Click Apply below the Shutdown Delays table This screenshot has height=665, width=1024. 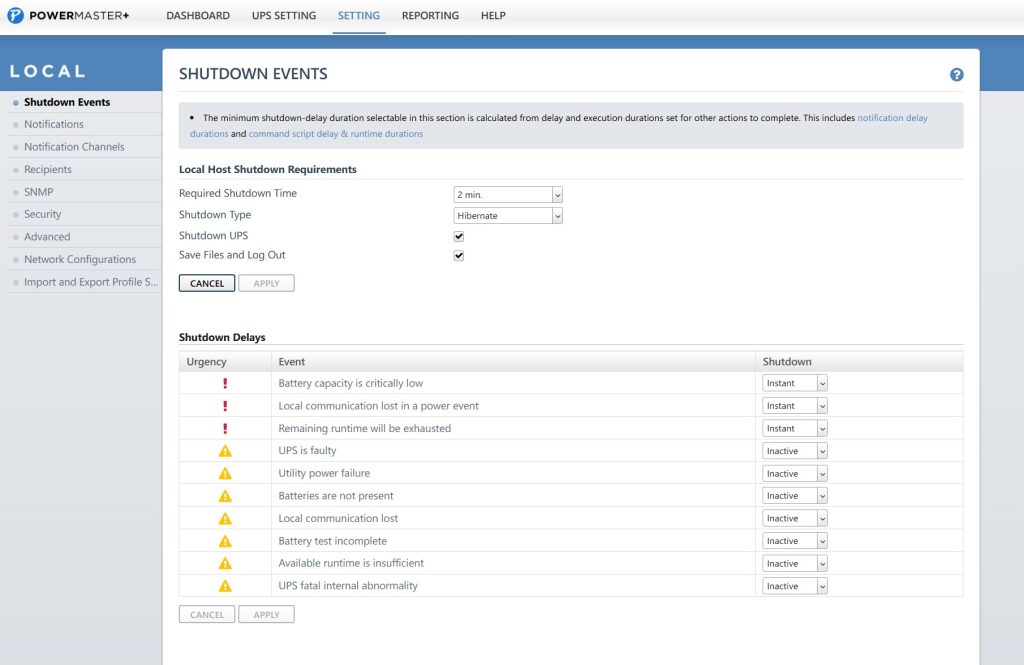coord(266,615)
